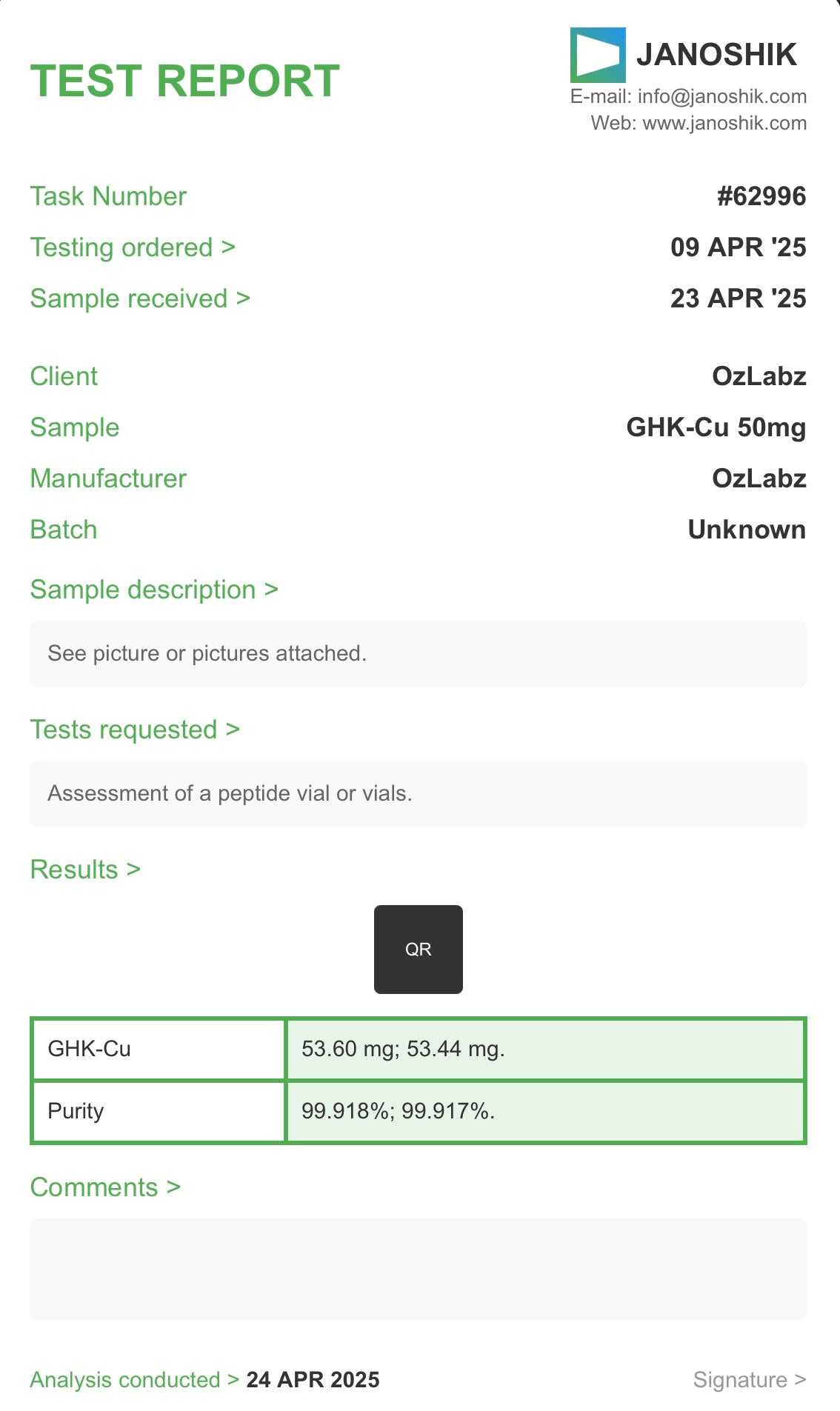
Task: Click the Signature link
Action: coord(749,1380)
